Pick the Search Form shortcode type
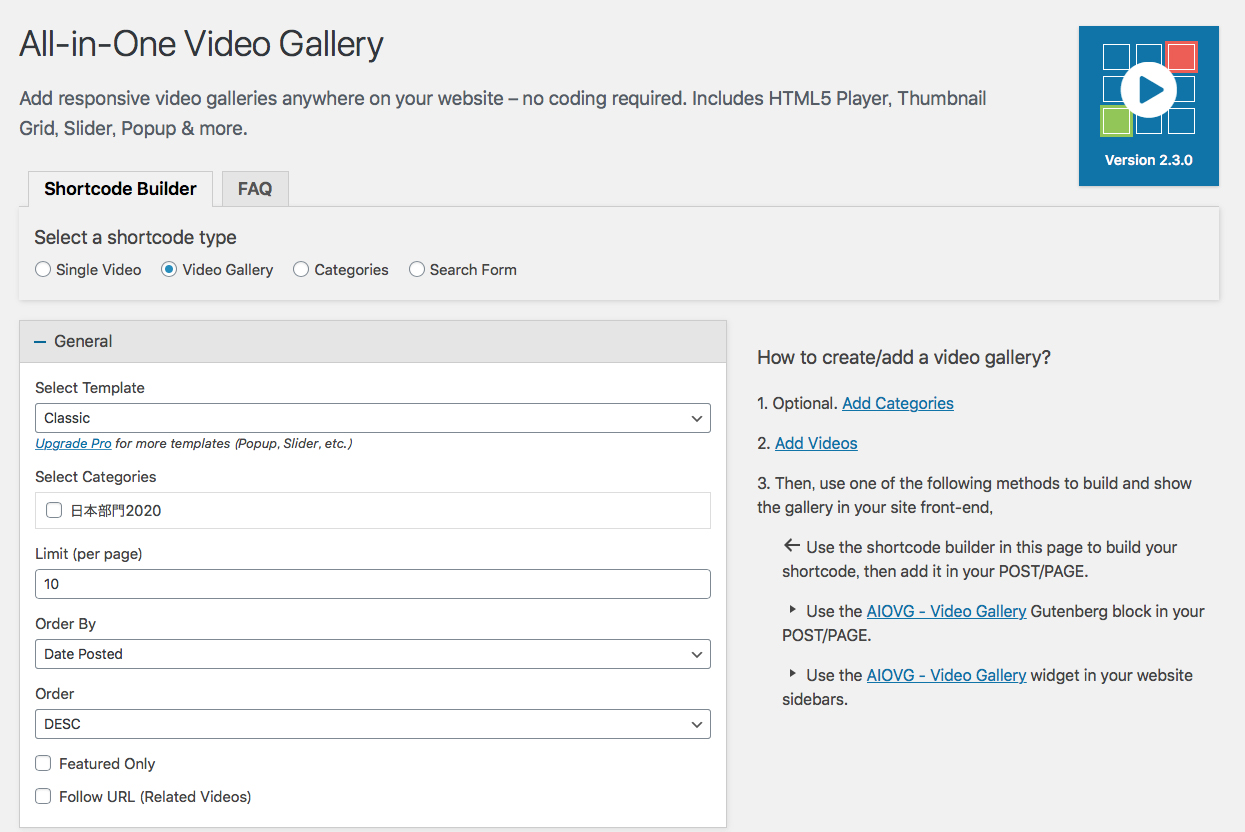 tap(417, 270)
